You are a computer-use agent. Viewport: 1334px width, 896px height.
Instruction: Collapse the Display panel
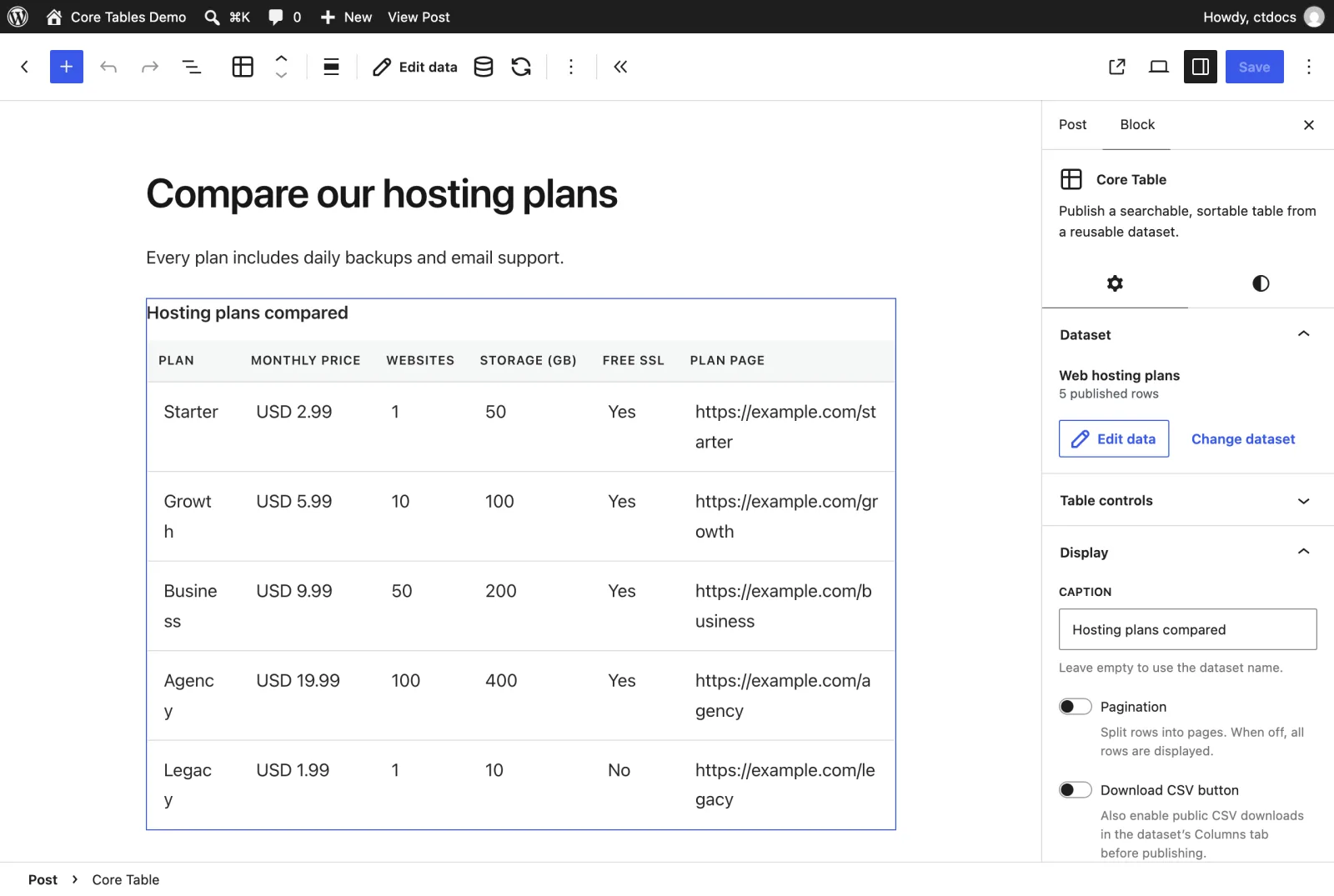pos(1187,552)
